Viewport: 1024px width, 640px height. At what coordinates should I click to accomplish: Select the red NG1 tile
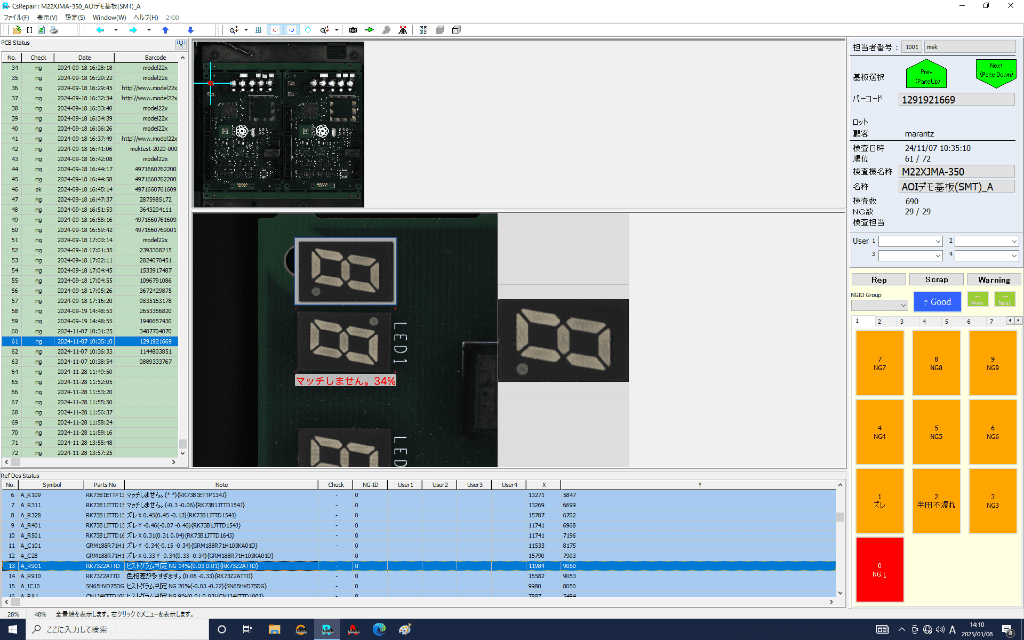pos(879,571)
